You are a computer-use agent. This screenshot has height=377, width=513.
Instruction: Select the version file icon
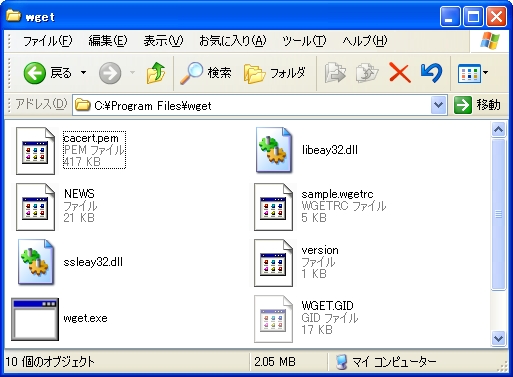coord(273,263)
